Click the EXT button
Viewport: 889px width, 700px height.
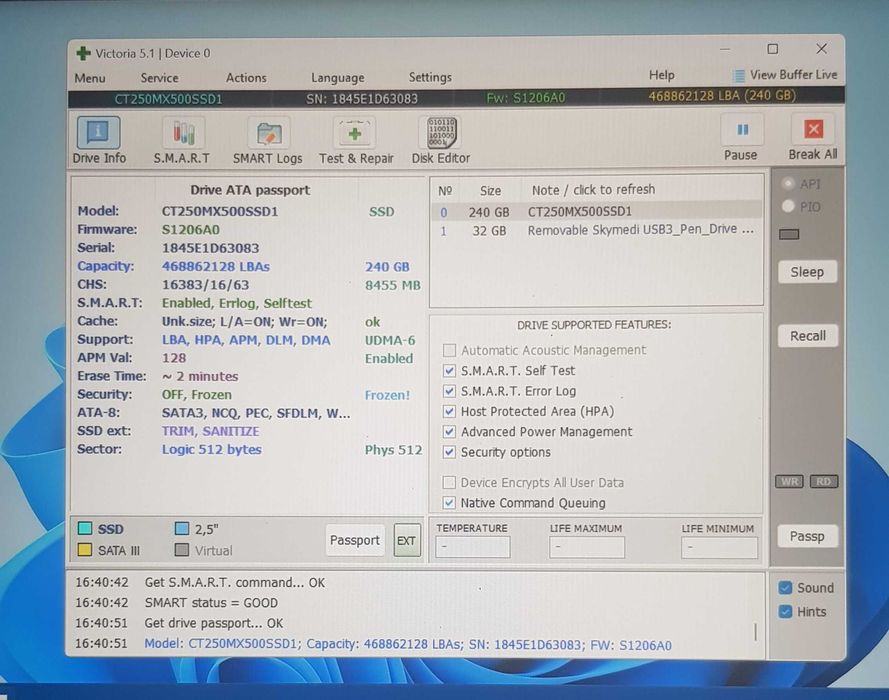click(x=407, y=541)
